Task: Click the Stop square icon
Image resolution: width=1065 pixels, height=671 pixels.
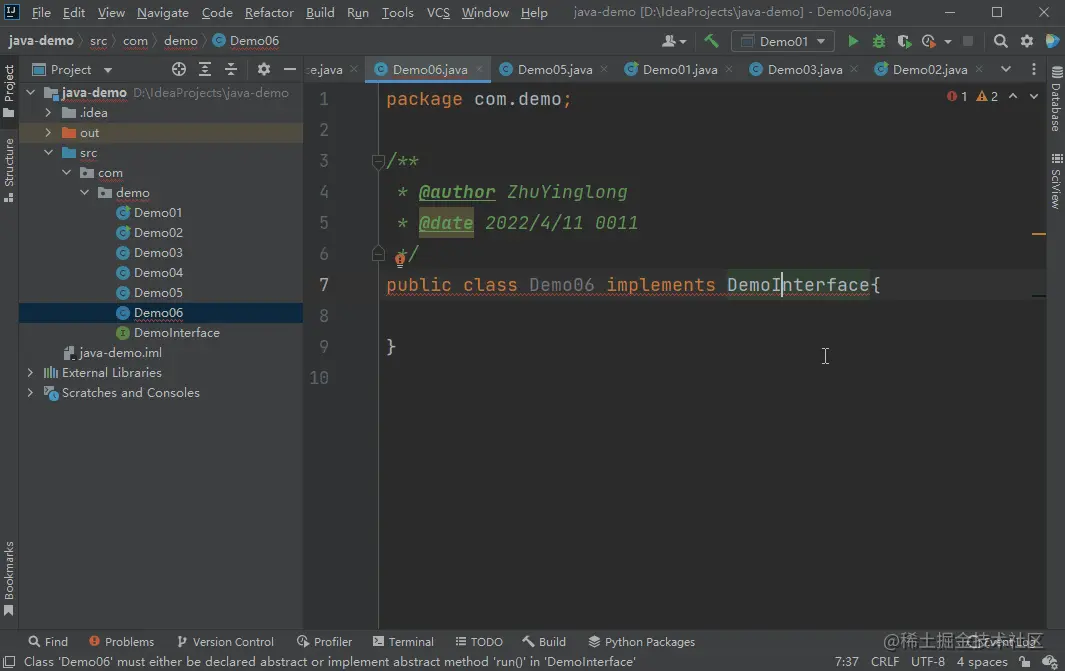Action: [968, 41]
